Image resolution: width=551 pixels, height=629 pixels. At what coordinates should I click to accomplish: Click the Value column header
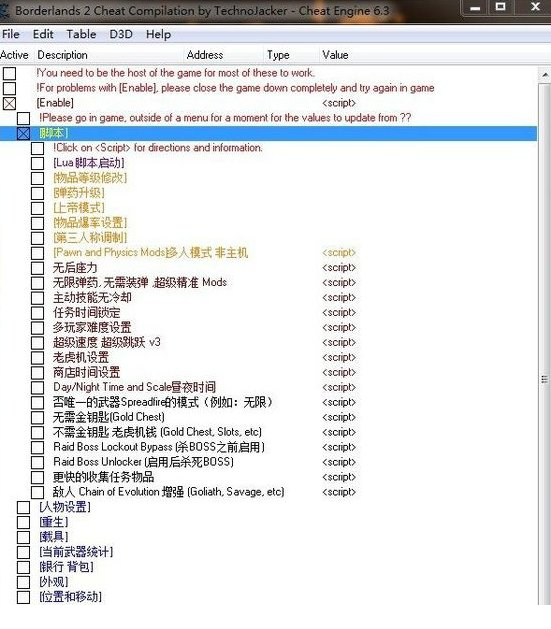pos(335,55)
